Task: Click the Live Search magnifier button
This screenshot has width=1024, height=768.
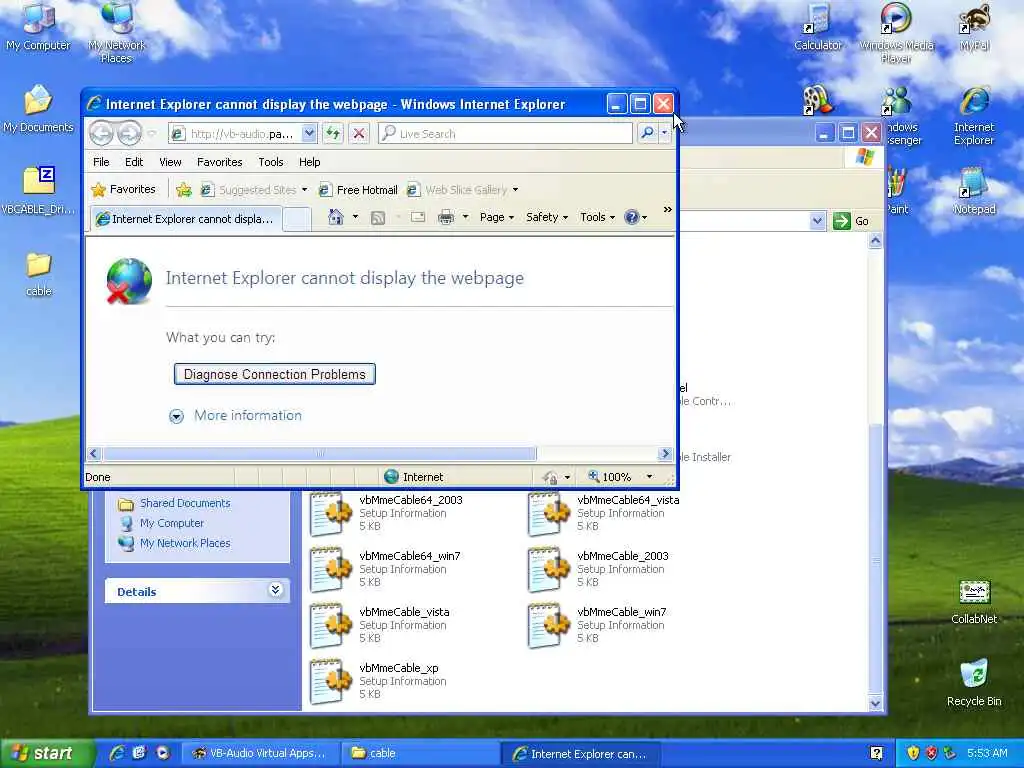Action: (x=647, y=133)
